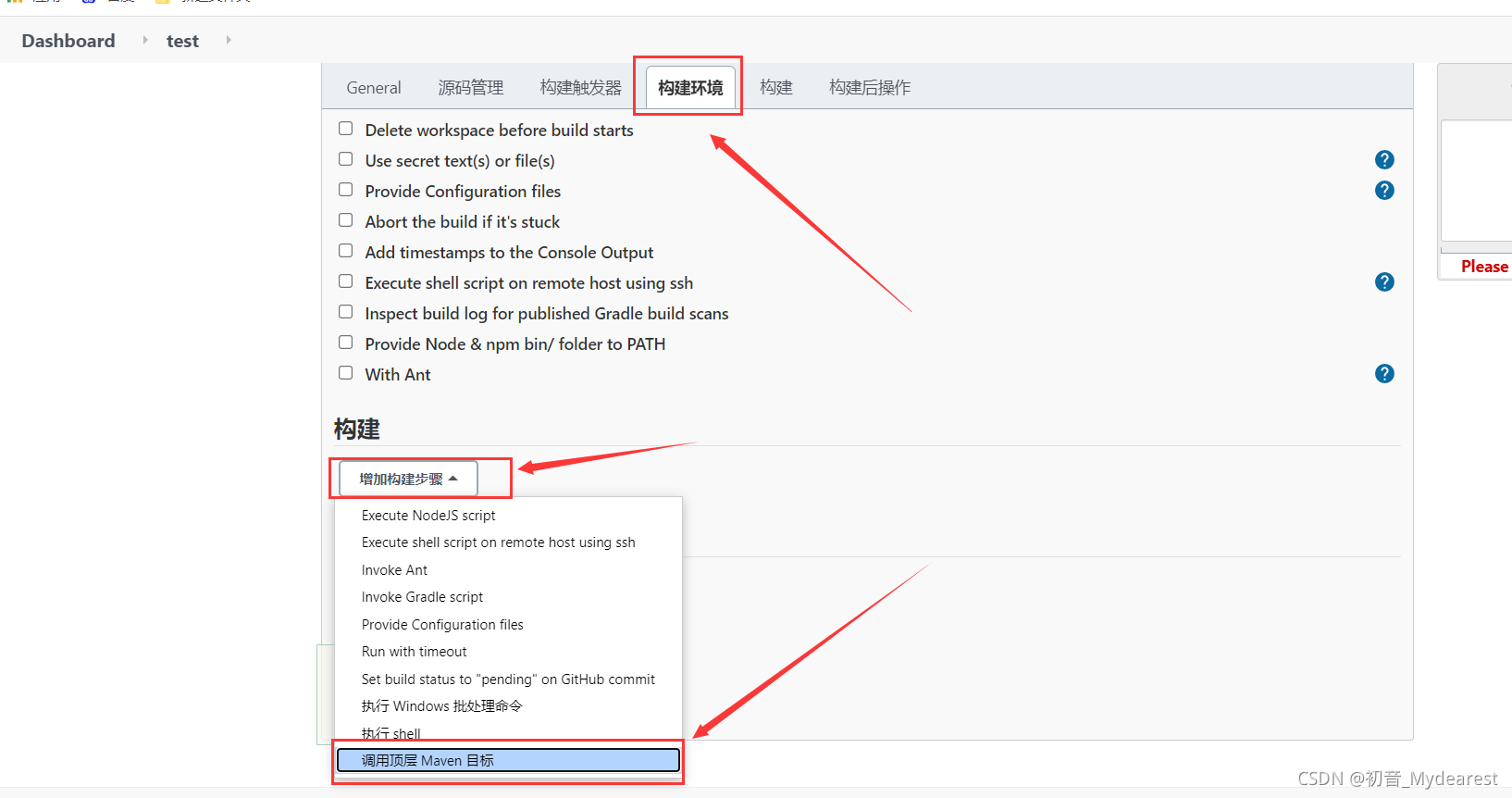The width and height of the screenshot is (1512, 798).
Task: Check Execute shell script on remote host using ssh
Action: (x=346, y=281)
